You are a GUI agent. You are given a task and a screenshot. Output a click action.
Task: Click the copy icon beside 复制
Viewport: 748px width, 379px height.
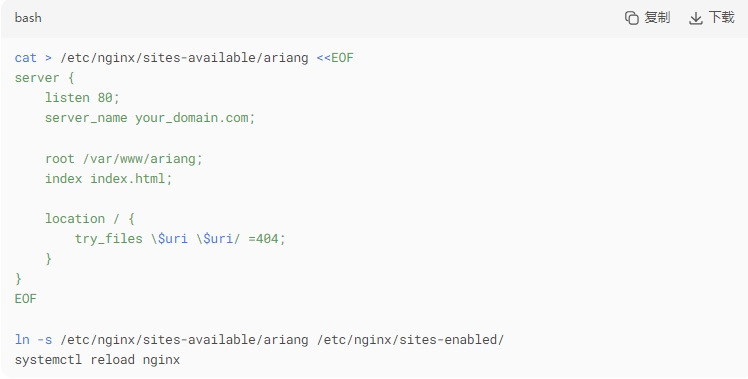click(x=632, y=18)
